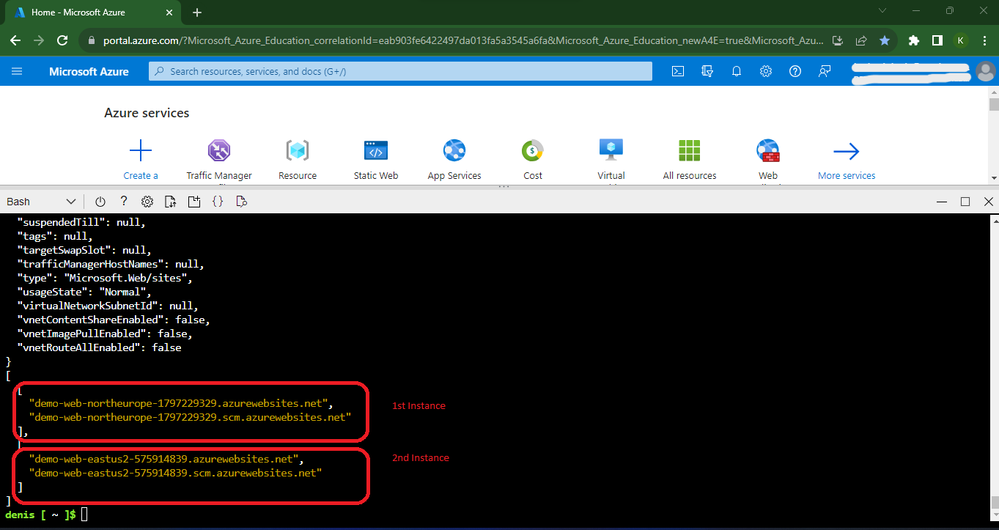Click the share this page icon in address bar
The height and width of the screenshot is (530, 999).
(861, 40)
